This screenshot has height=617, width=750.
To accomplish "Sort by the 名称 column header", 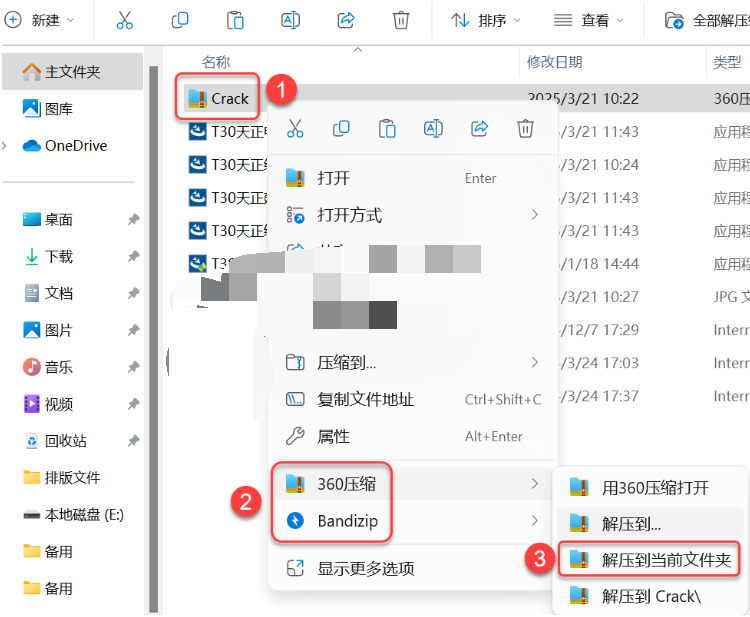I will pos(216,62).
